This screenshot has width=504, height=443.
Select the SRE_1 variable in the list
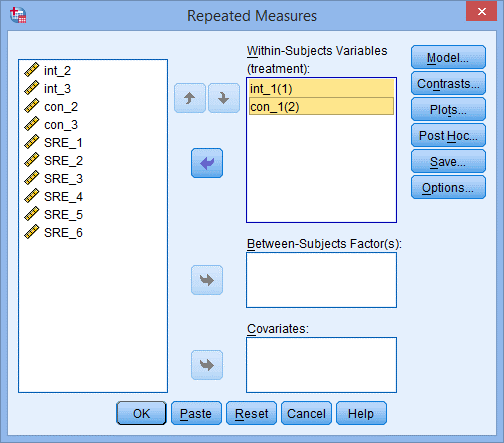(63, 143)
